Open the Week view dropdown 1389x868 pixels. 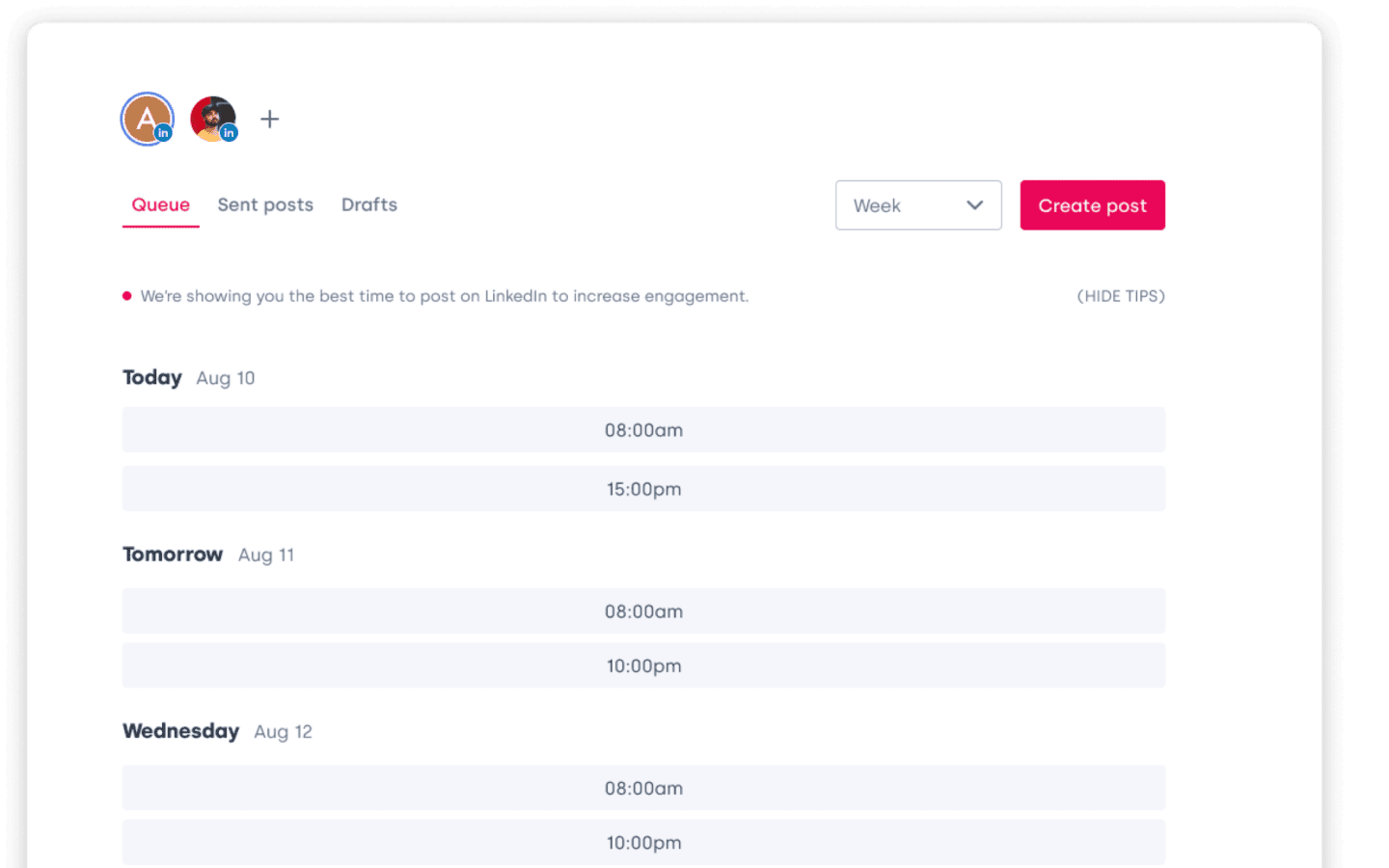917,205
